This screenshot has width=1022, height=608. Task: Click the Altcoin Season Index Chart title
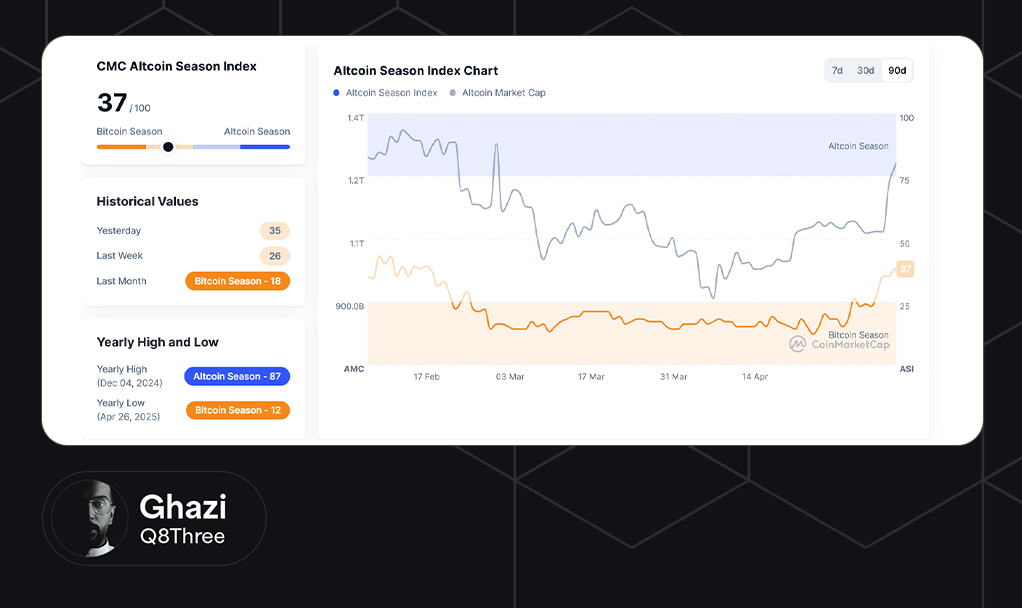click(x=415, y=71)
